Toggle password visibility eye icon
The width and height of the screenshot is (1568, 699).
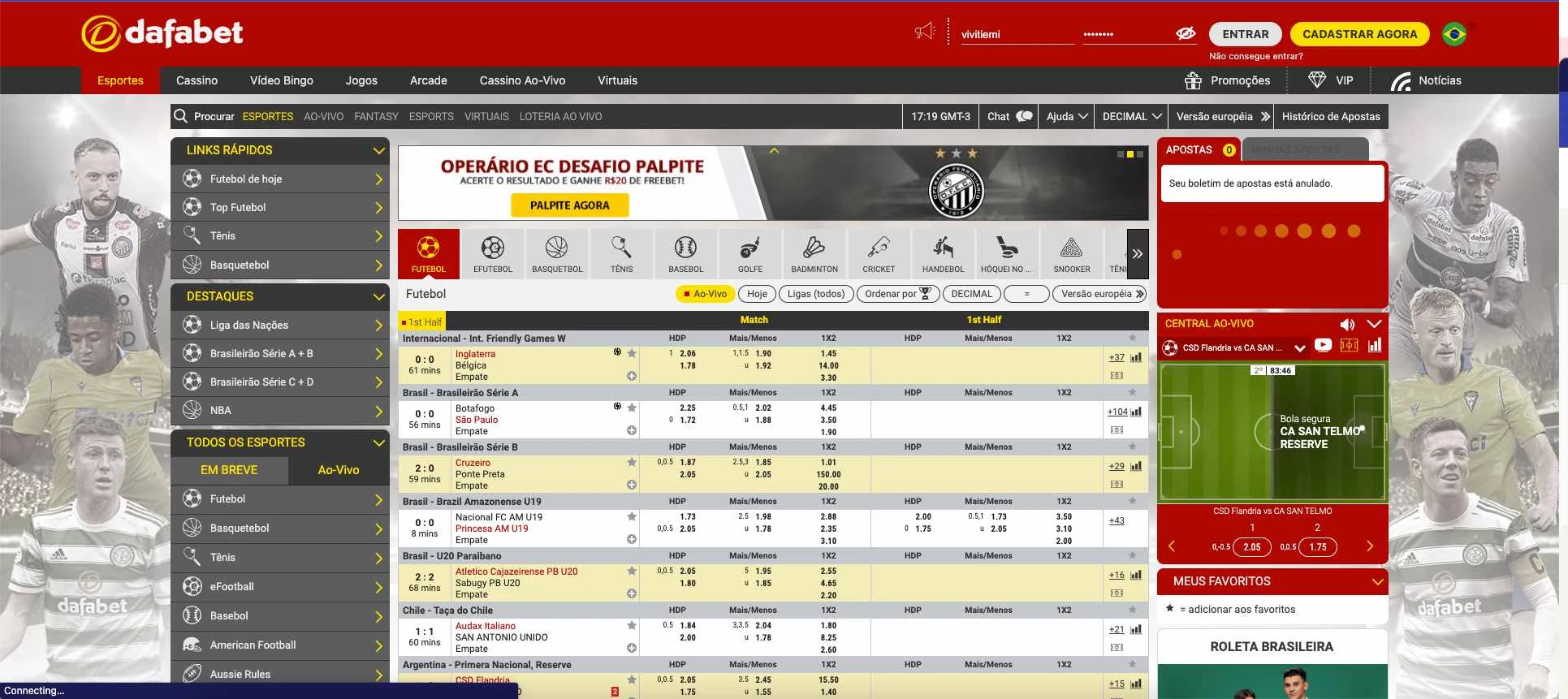pyautogui.click(x=1186, y=33)
